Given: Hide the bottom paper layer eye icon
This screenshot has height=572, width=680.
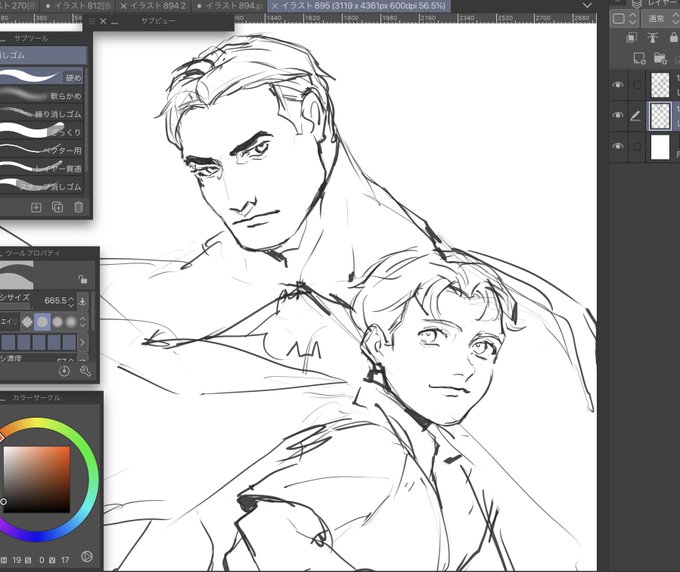Looking at the screenshot, I should pyautogui.click(x=618, y=146).
